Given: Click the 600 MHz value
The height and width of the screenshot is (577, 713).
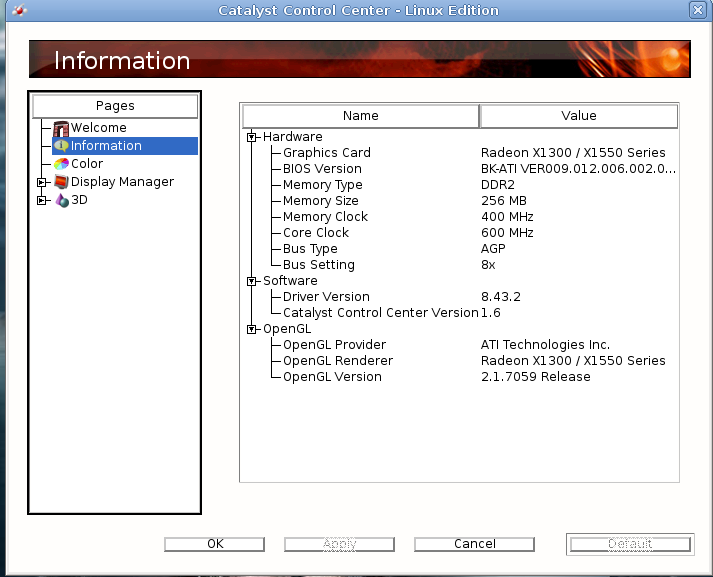Looking at the screenshot, I should pos(507,233).
